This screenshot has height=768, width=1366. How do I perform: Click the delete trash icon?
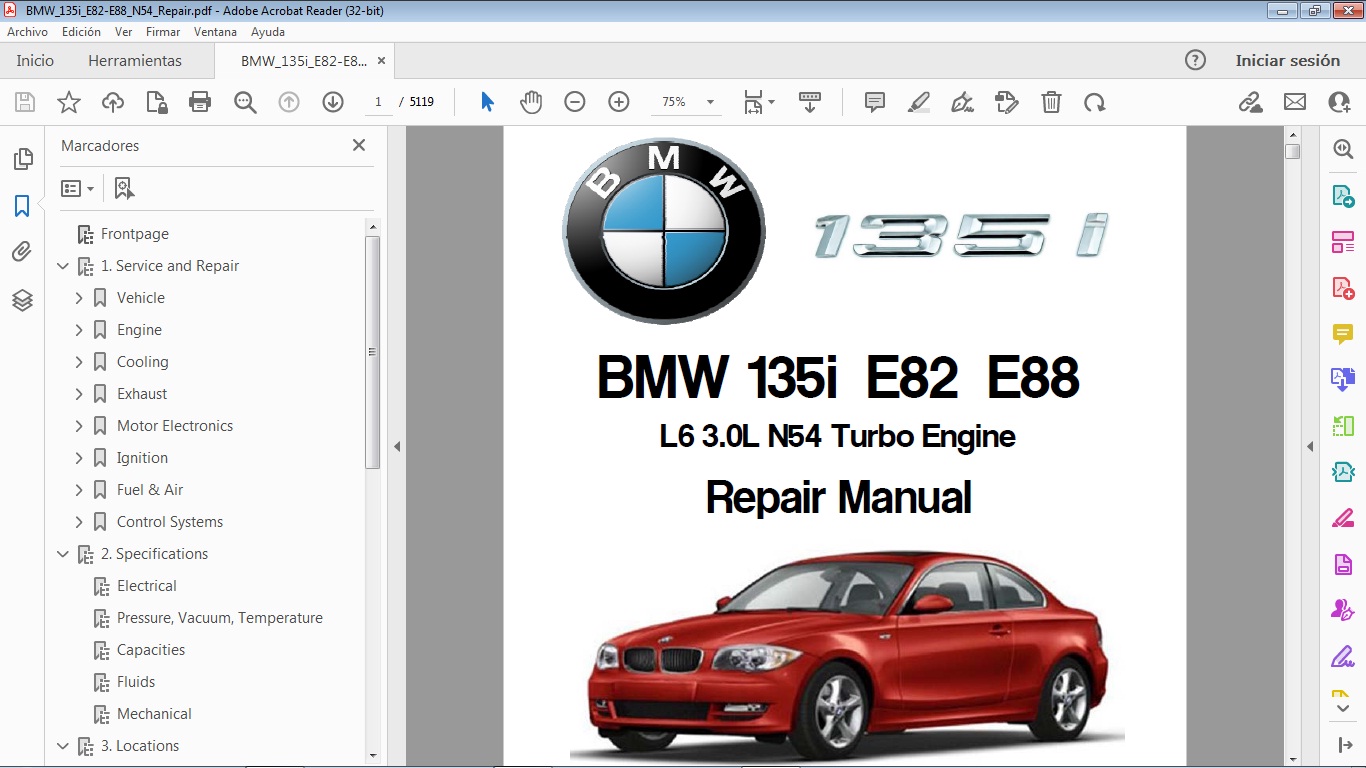pos(1051,102)
